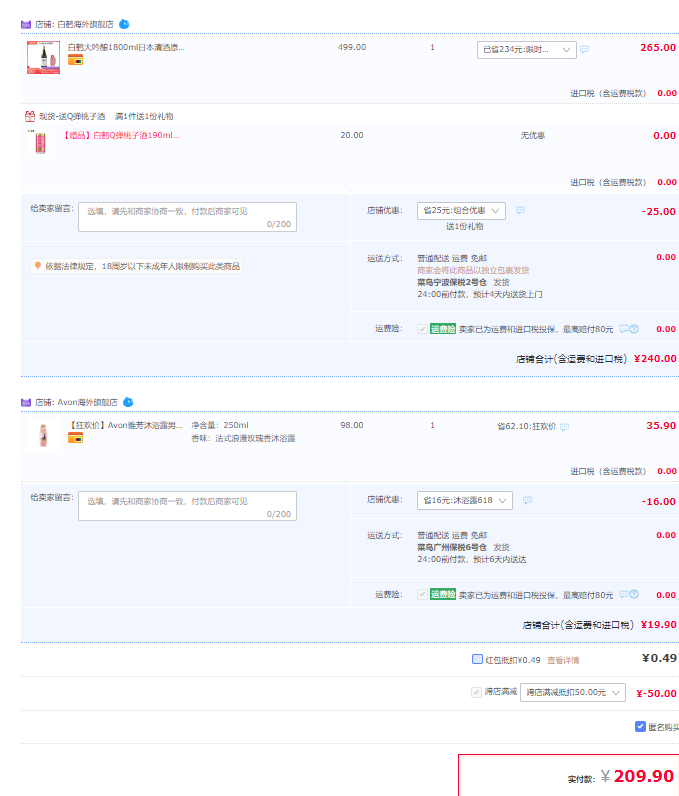Click 菜鸟广州保税6号仓 warehouse text
Screen dimensions: 679x796
point(452,547)
